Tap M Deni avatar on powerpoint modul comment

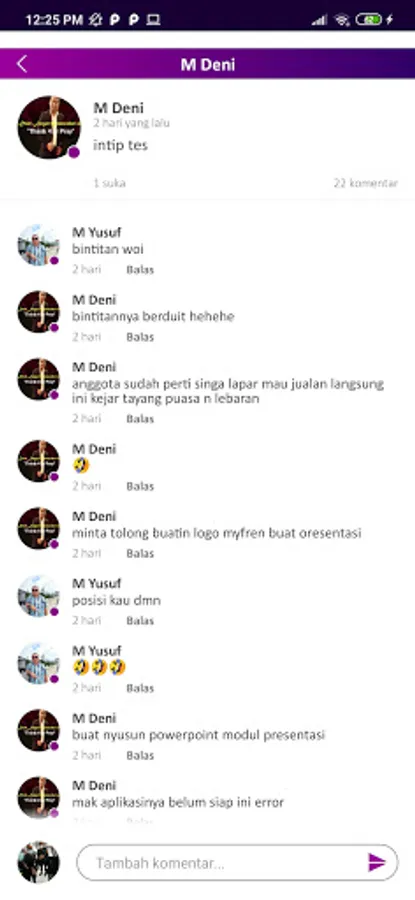(38, 730)
